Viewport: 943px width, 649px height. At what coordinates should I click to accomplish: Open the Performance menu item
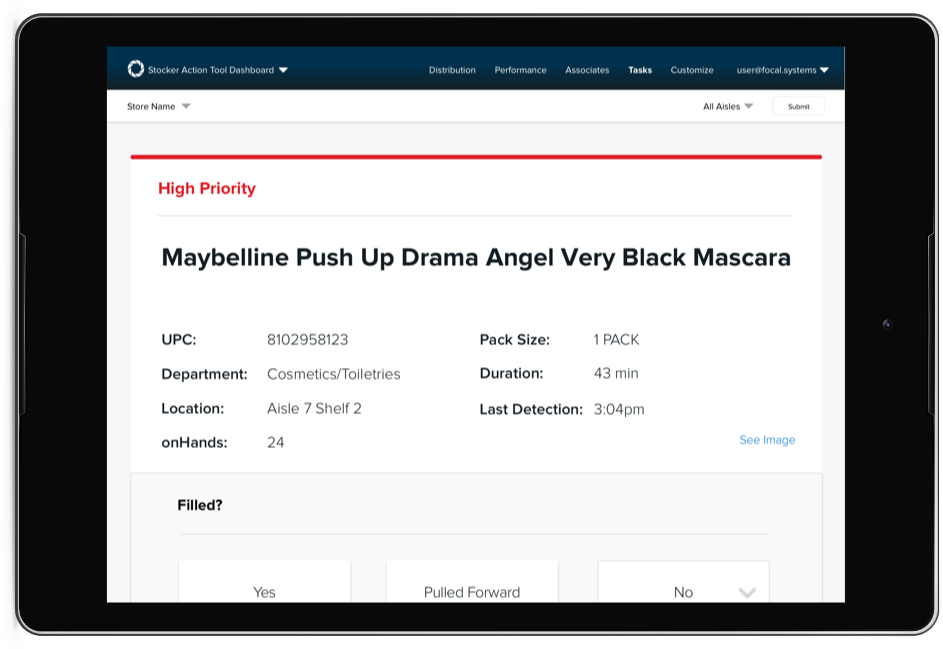[520, 70]
